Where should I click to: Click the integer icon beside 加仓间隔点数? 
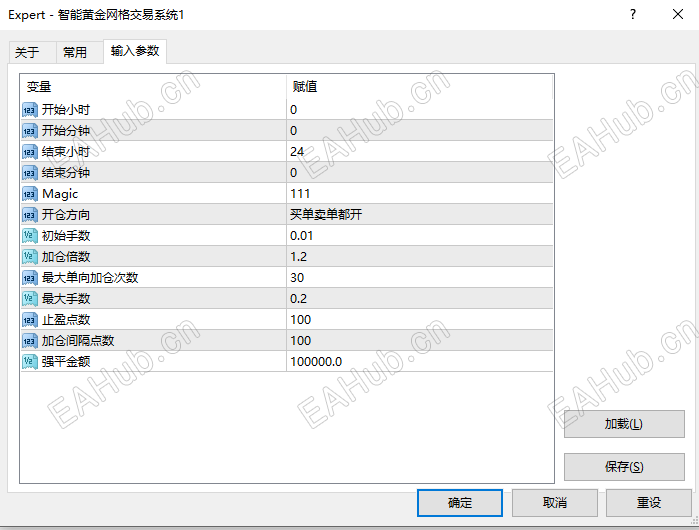tap(30, 341)
